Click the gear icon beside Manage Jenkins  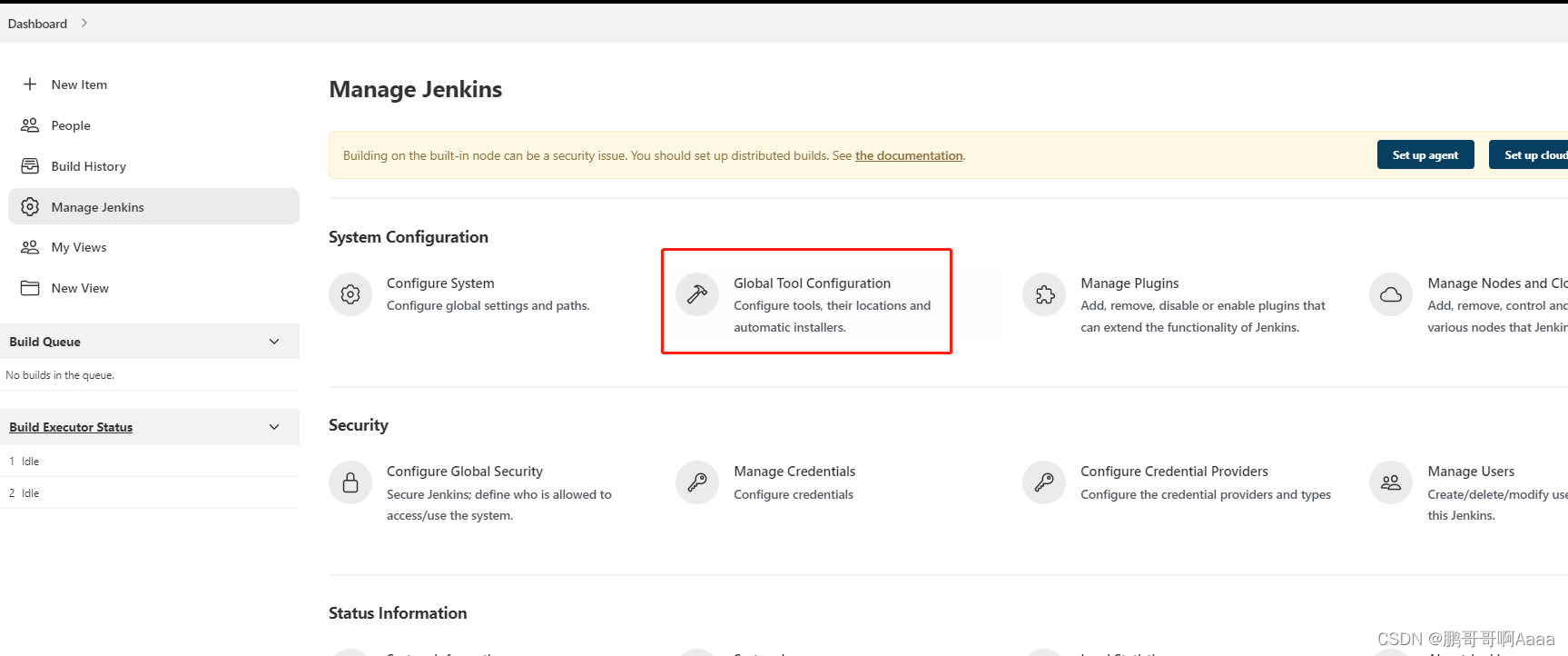click(30, 207)
